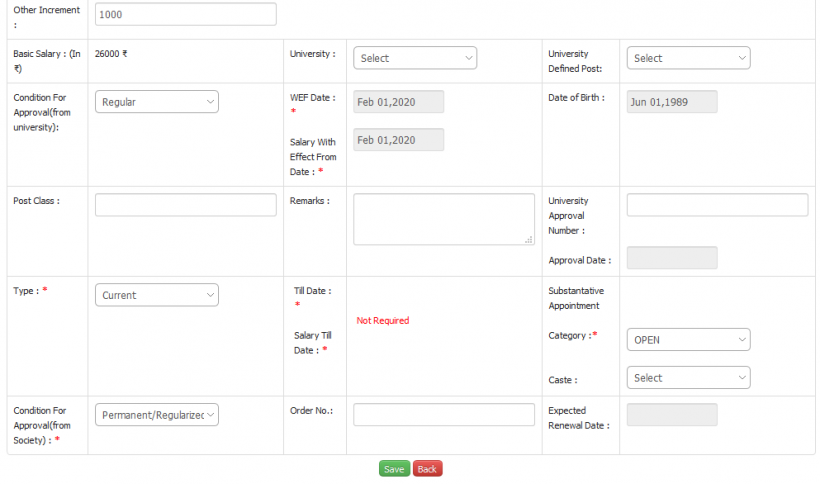Viewport: 820px width, 484px height.
Task: Open the Caste dropdown
Action: 688,378
